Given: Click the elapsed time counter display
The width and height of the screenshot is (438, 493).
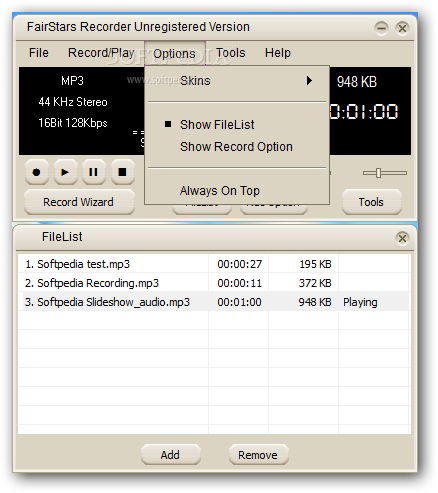Looking at the screenshot, I should 364,112.
